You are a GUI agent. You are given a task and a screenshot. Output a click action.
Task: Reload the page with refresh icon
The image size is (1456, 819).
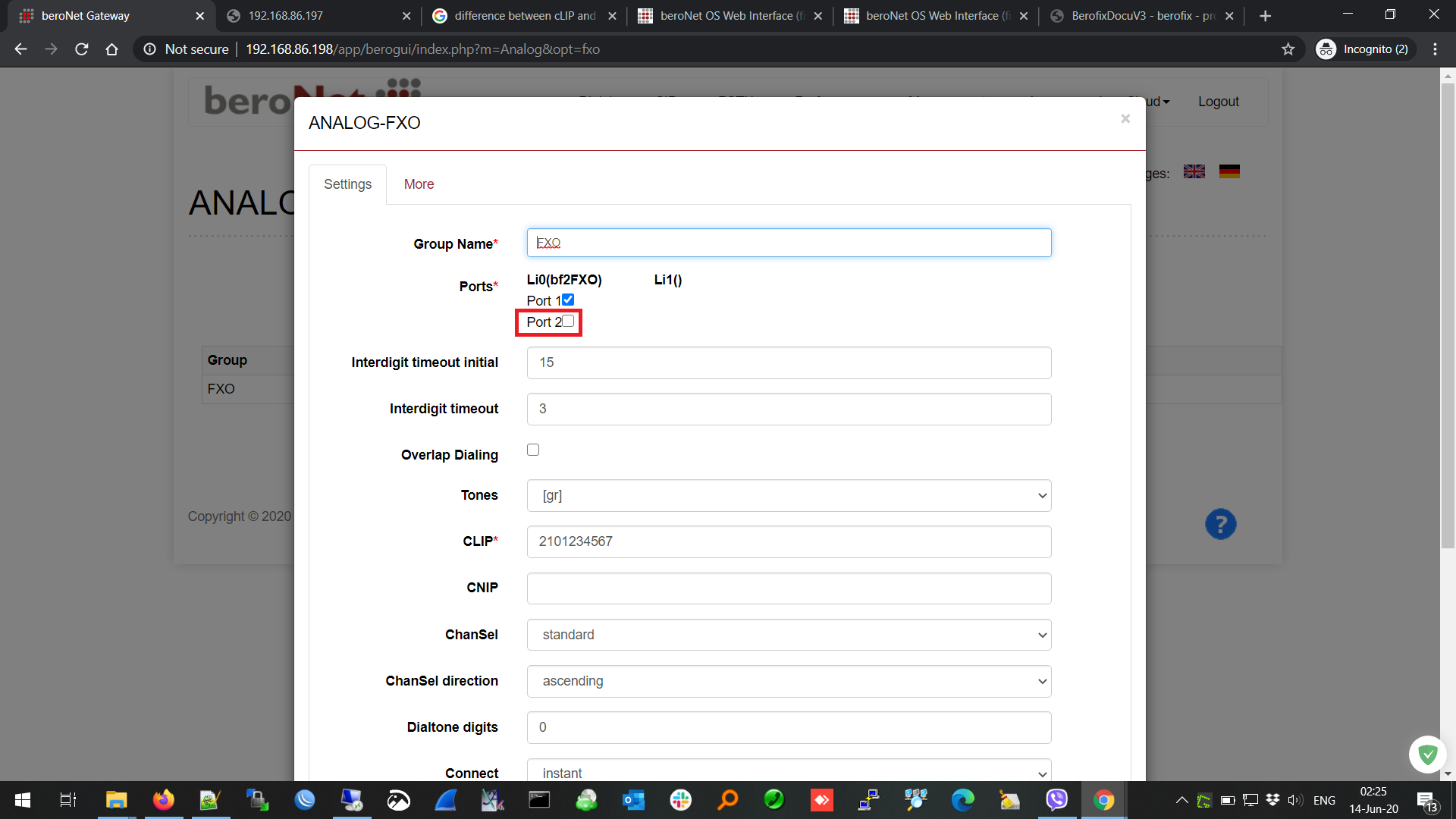click(x=82, y=49)
